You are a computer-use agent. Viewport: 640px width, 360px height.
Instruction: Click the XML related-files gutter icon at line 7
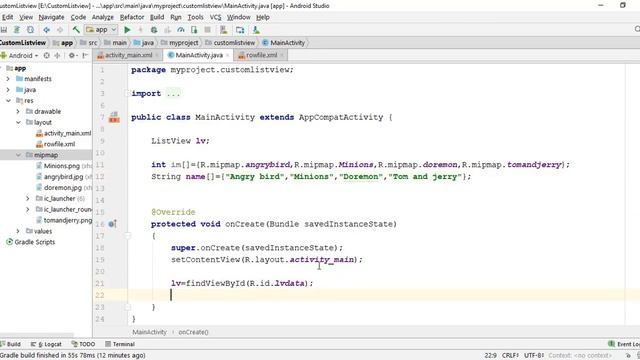[114, 118]
